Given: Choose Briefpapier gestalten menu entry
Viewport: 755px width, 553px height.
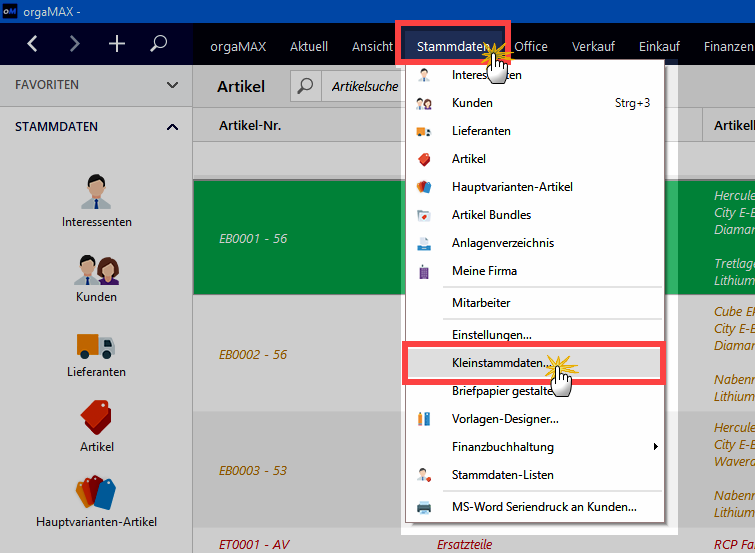Looking at the screenshot, I should coord(534,391).
